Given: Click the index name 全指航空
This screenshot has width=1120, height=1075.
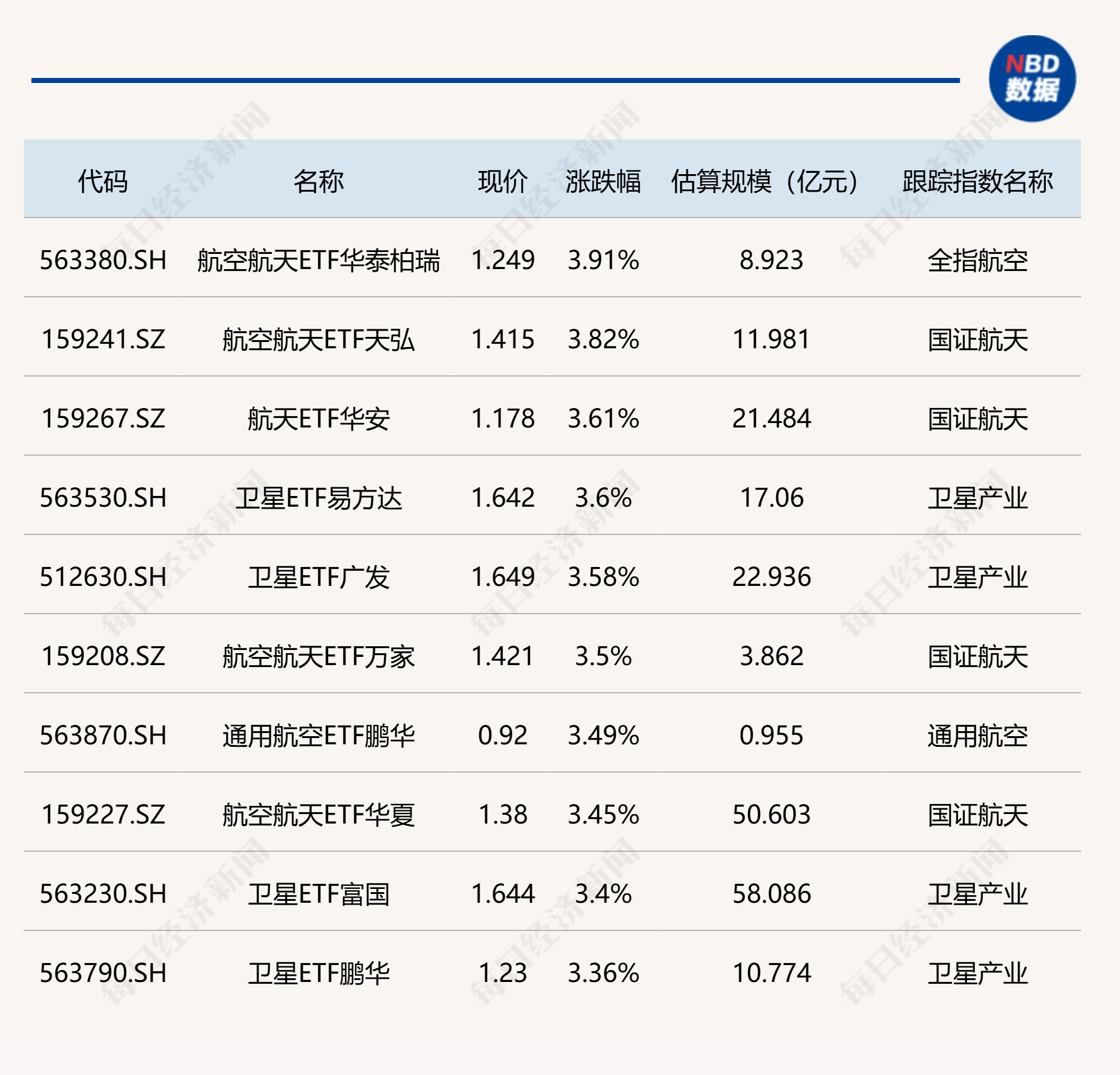Looking at the screenshot, I should click(x=978, y=260).
